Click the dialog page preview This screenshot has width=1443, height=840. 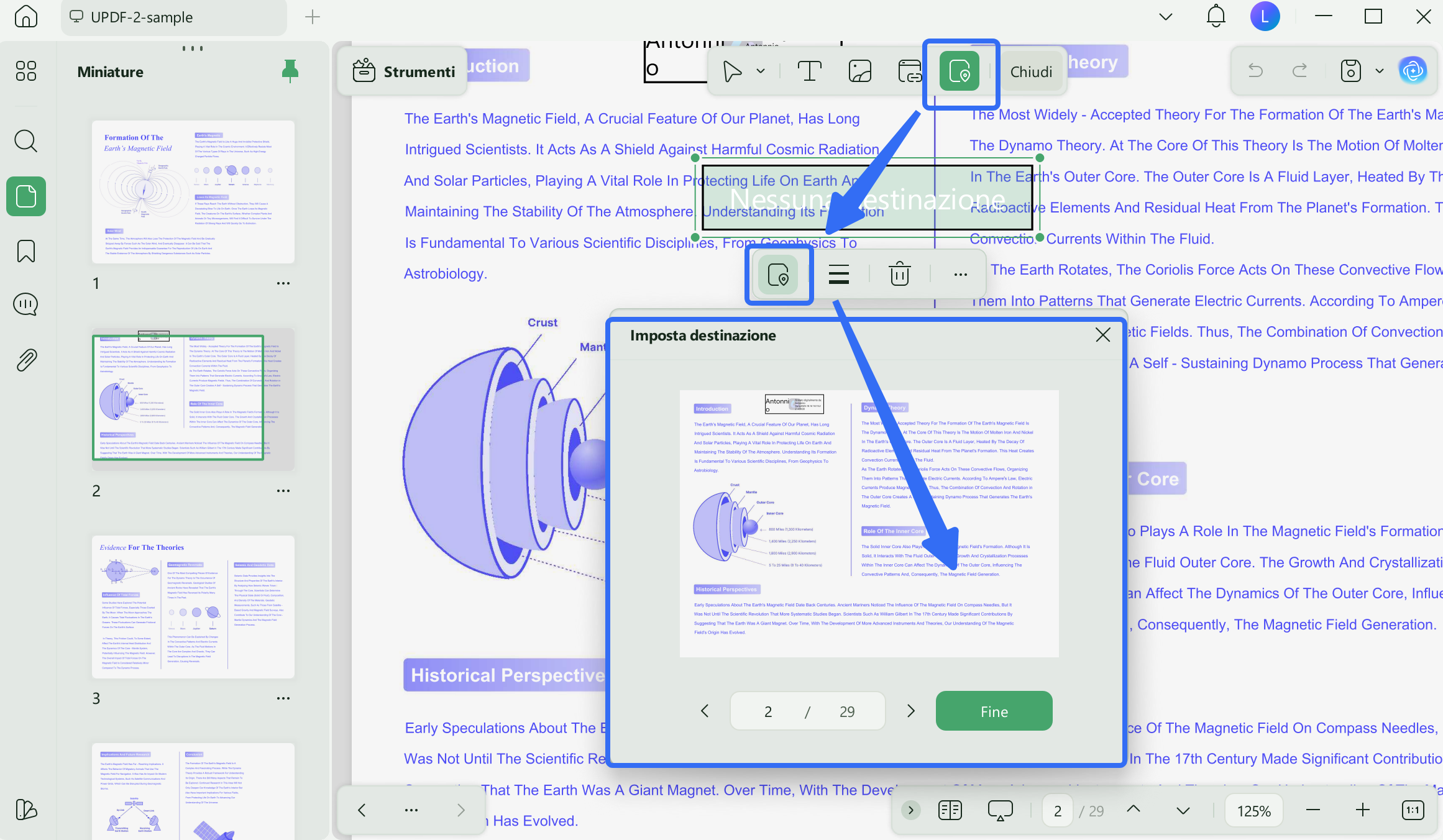click(869, 523)
